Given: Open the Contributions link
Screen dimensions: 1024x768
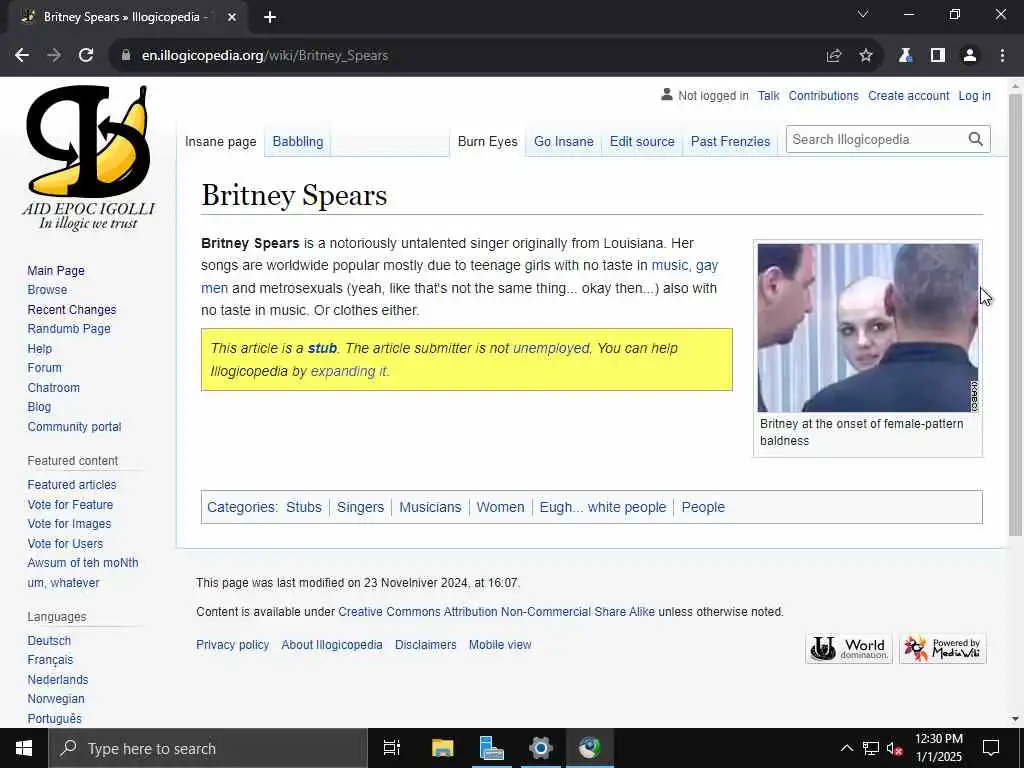Looking at the screenshot, I should pos(824,95).
